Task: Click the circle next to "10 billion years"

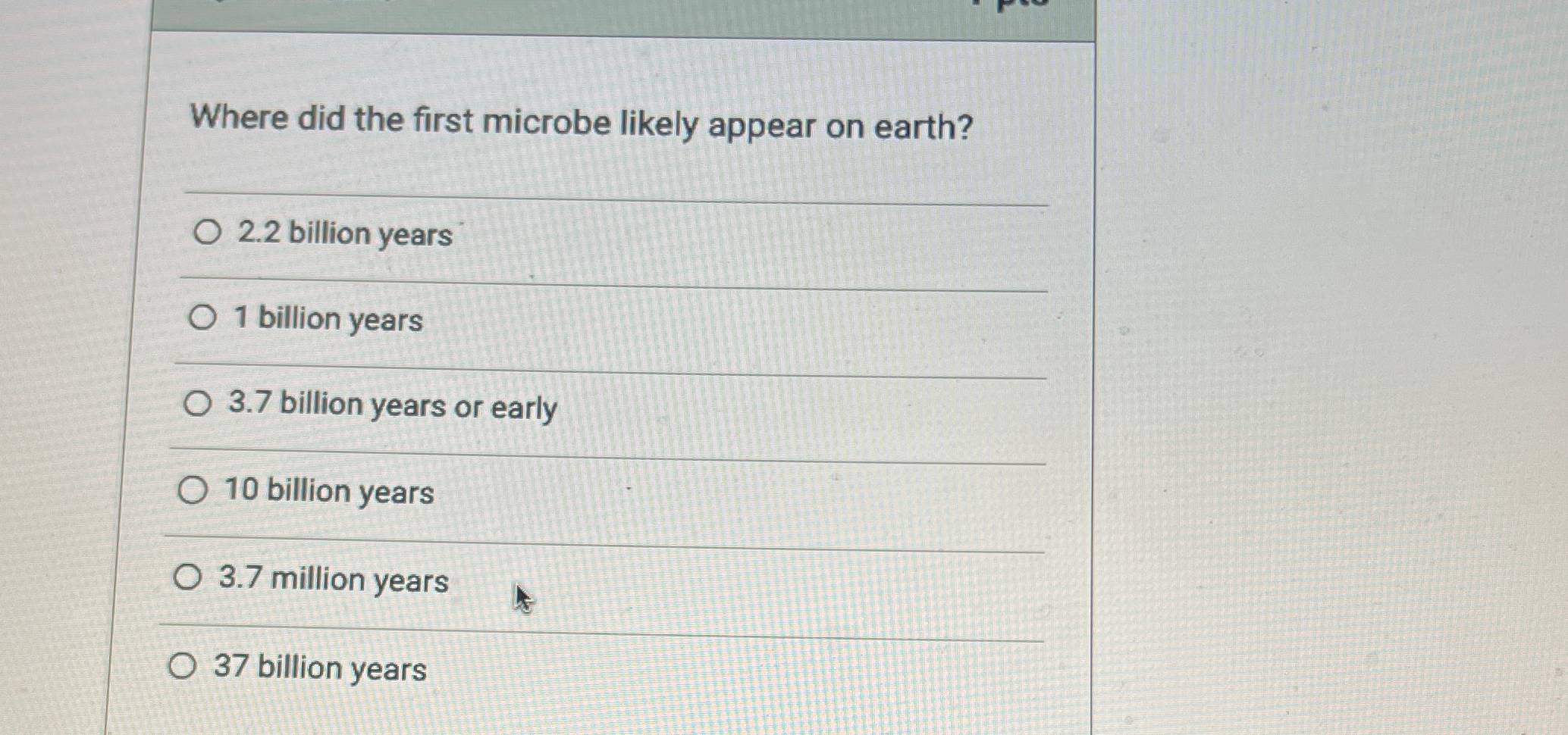Action: [193, 491]
